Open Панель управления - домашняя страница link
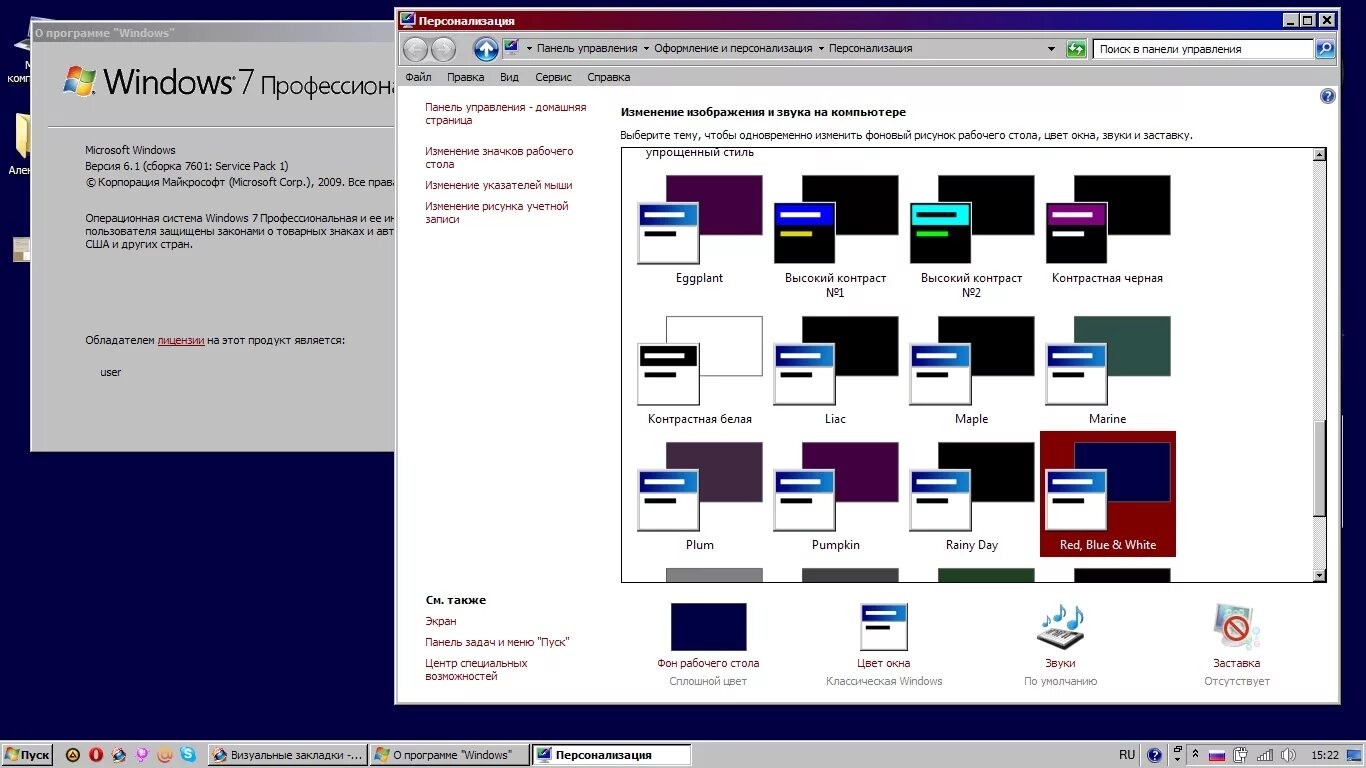This screenshot has width=1366, height=768. tap(505, 114)
